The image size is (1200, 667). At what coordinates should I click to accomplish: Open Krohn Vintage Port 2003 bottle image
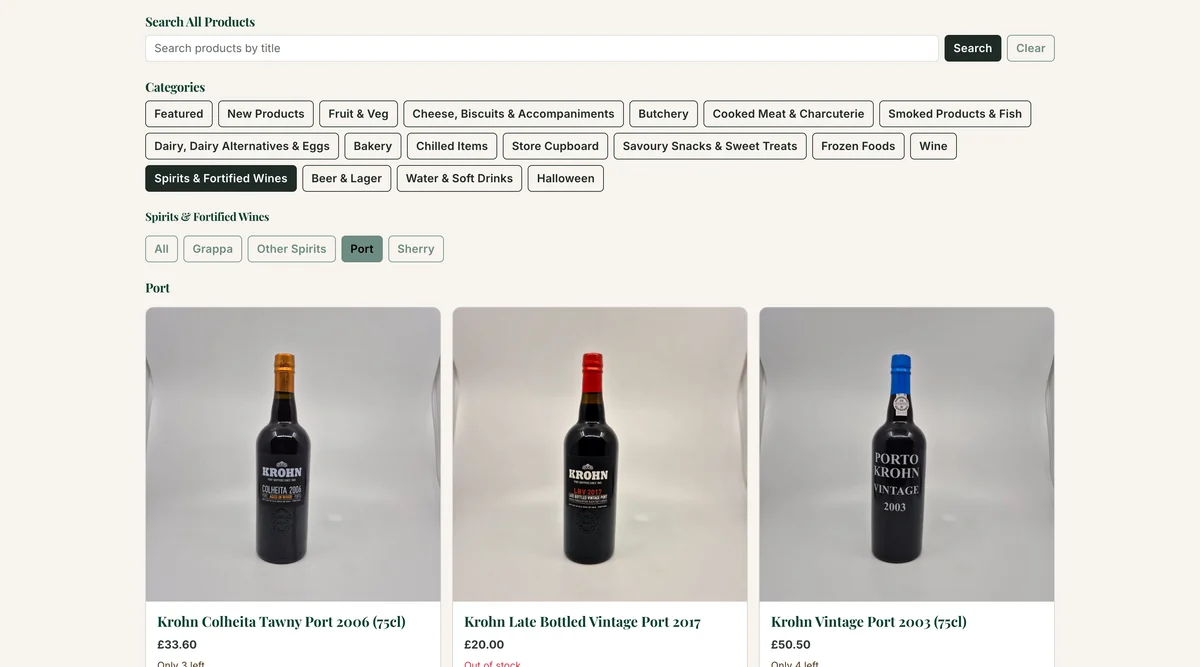[x=907, y=454]
